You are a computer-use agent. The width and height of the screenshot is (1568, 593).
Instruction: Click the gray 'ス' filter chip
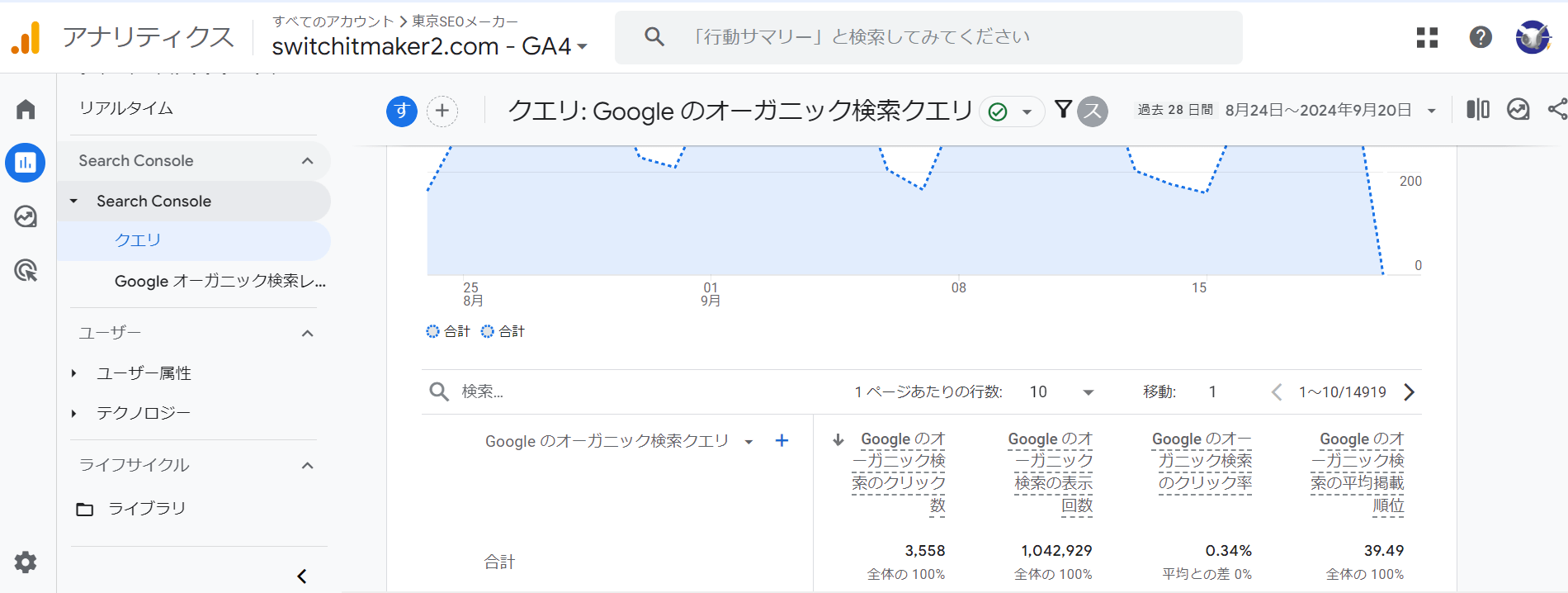pyautogui.click(x=1093, y=111)
